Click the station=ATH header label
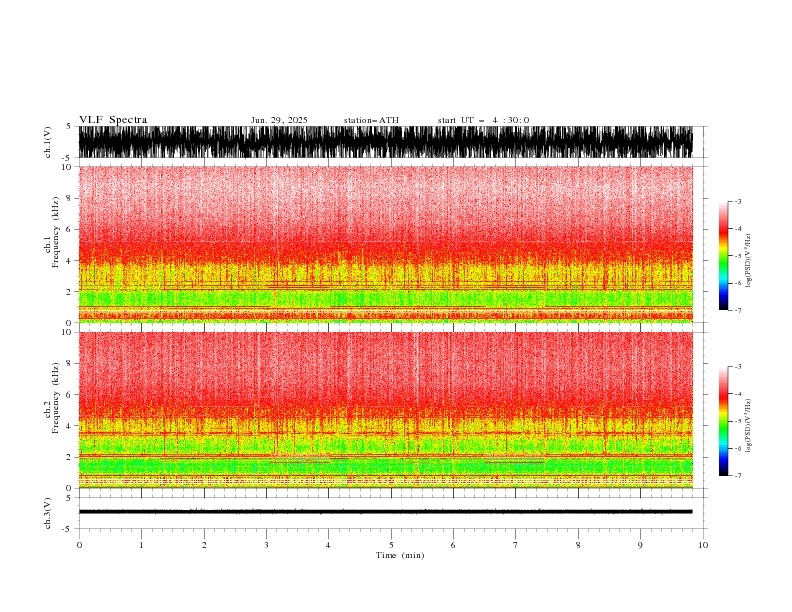 [371, 120]
